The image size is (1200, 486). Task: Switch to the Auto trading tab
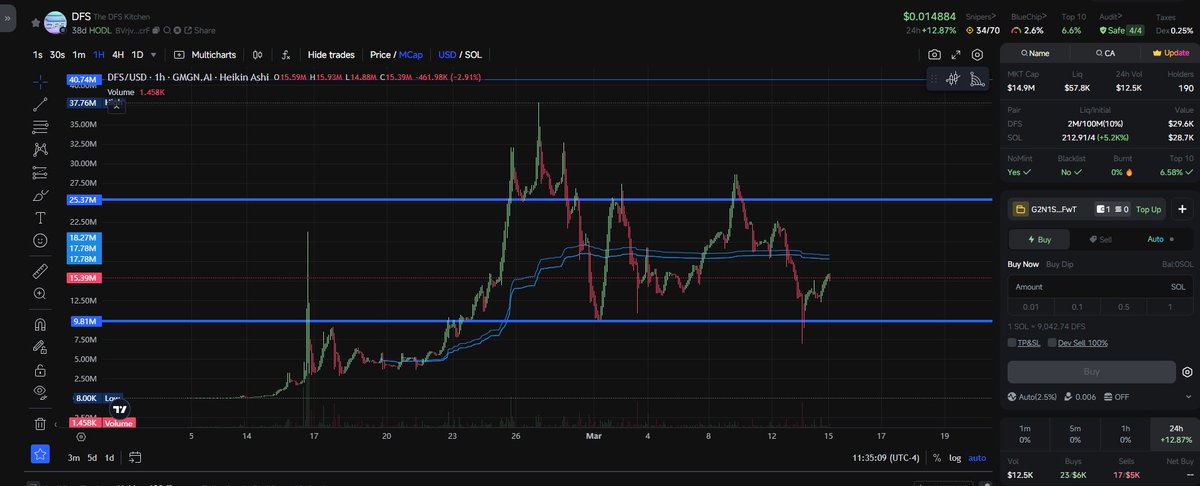tap(1161, 240)
